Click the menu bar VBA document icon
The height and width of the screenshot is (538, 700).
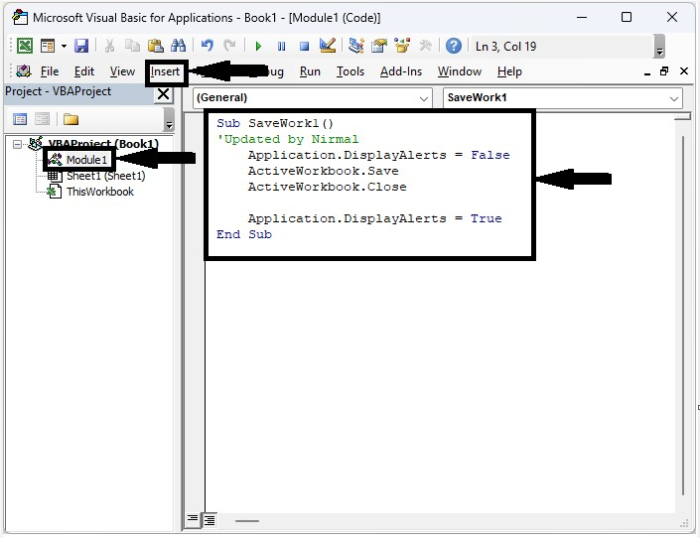[24, 71]
